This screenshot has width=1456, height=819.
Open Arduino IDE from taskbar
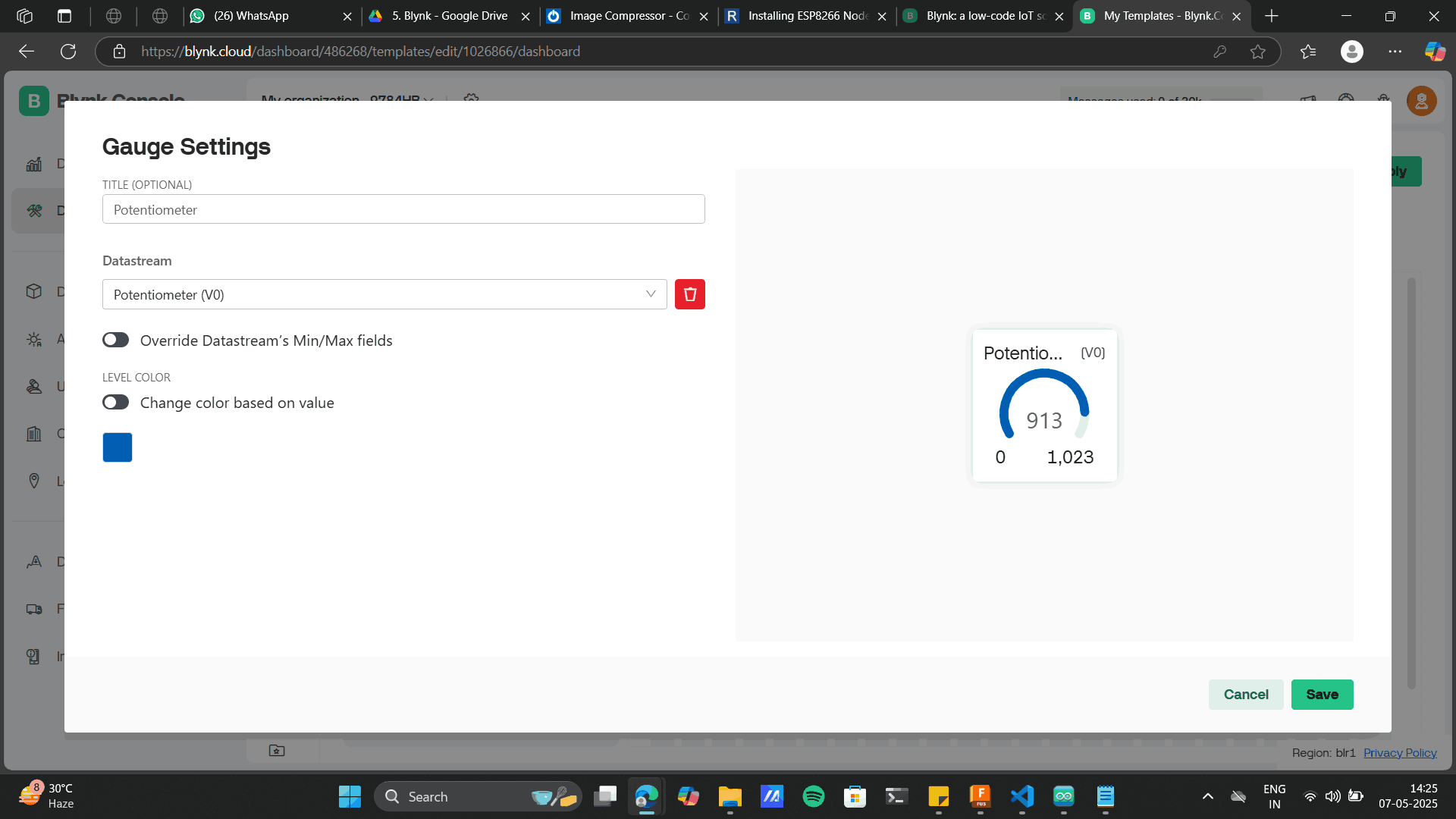(1064, 796)
